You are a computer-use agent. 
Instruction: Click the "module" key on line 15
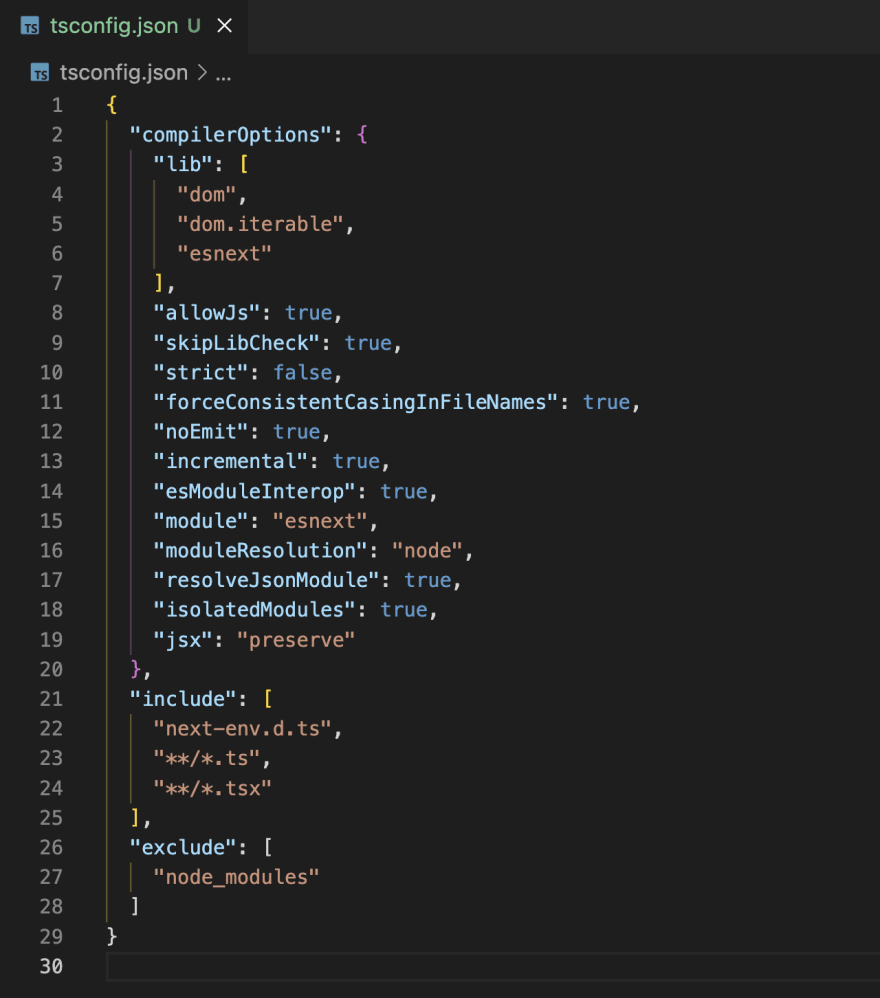click(x=201, y=521)
